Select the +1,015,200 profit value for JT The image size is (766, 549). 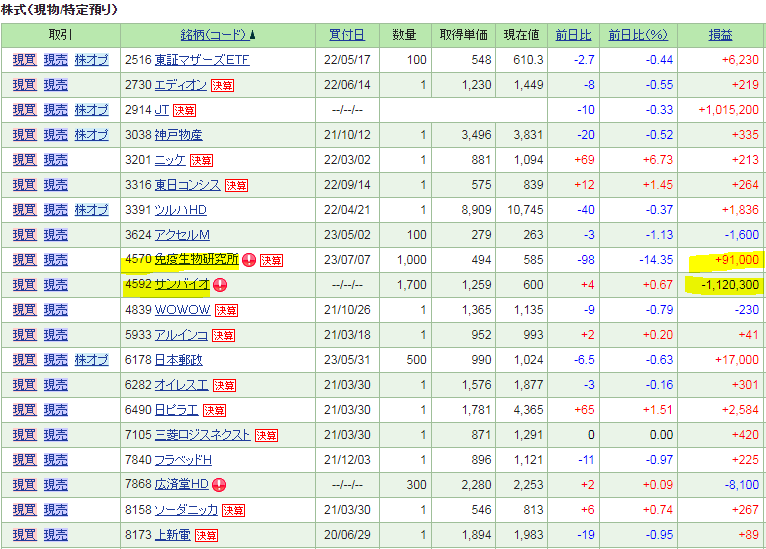click(728, 110)
